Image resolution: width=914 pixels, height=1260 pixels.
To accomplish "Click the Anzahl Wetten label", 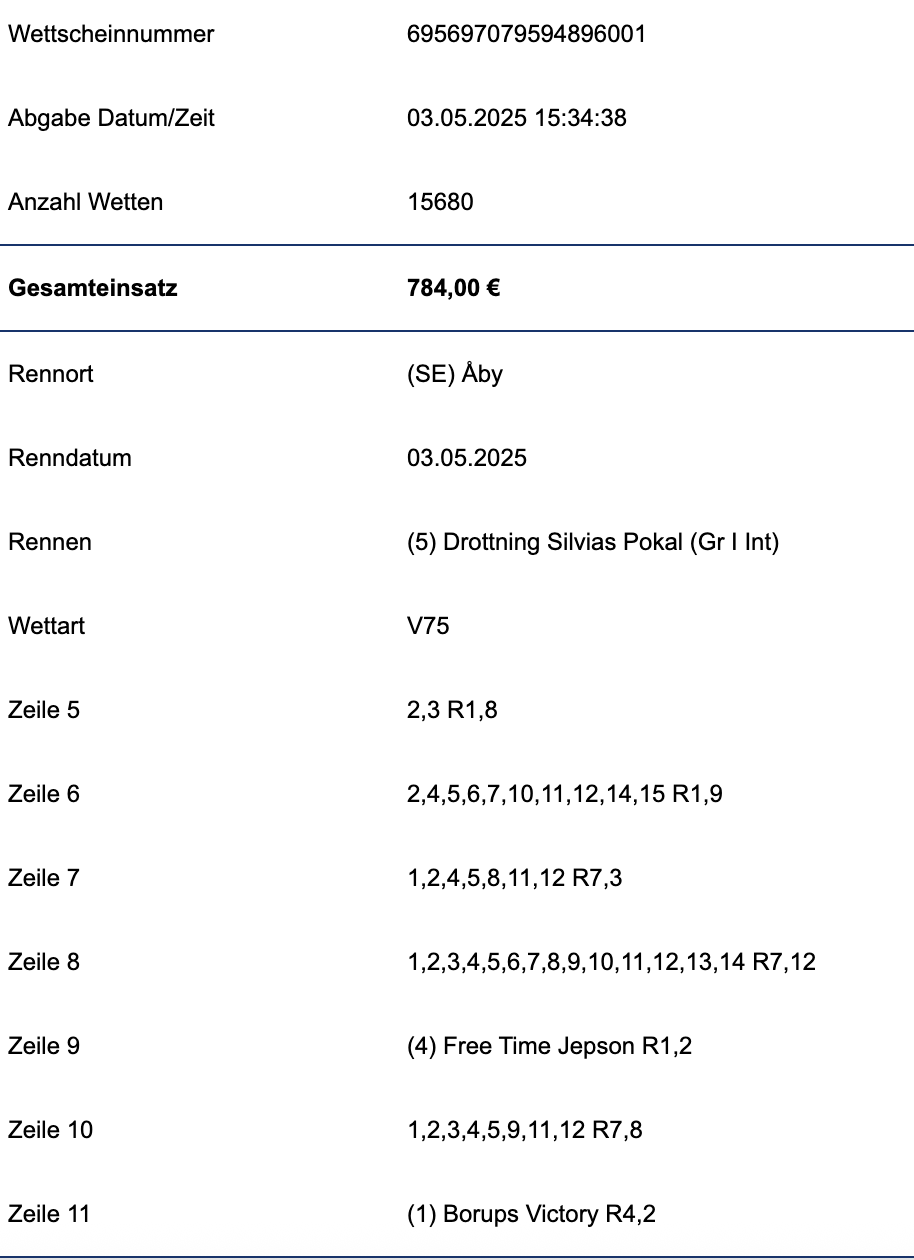I will (x=86, y=202).
